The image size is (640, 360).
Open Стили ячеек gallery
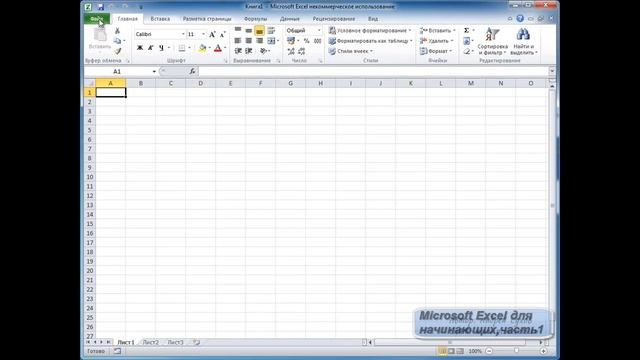pyautogui.click(x=351, y=51)
